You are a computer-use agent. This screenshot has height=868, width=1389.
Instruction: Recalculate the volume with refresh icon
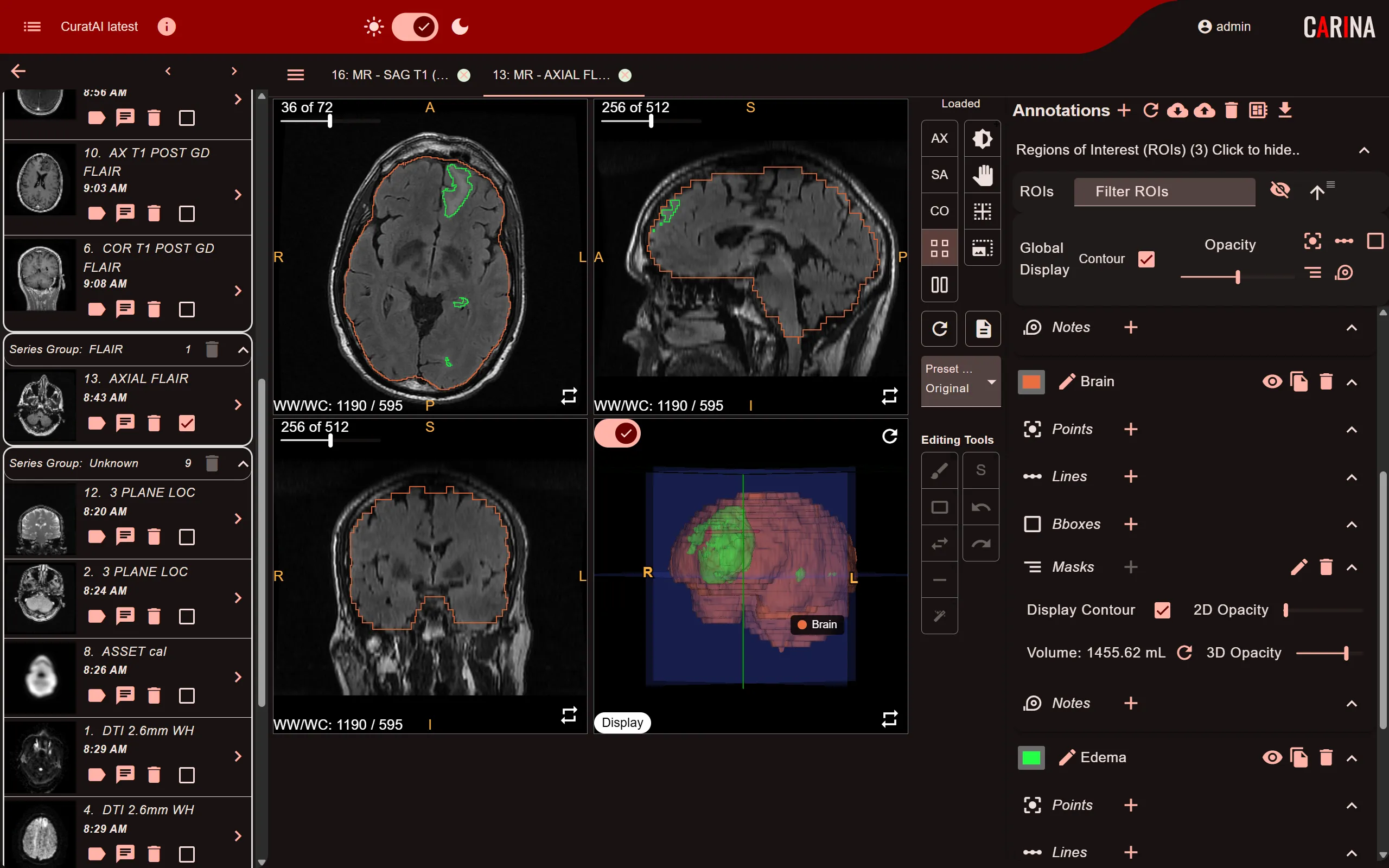(x=1184, y=653)
